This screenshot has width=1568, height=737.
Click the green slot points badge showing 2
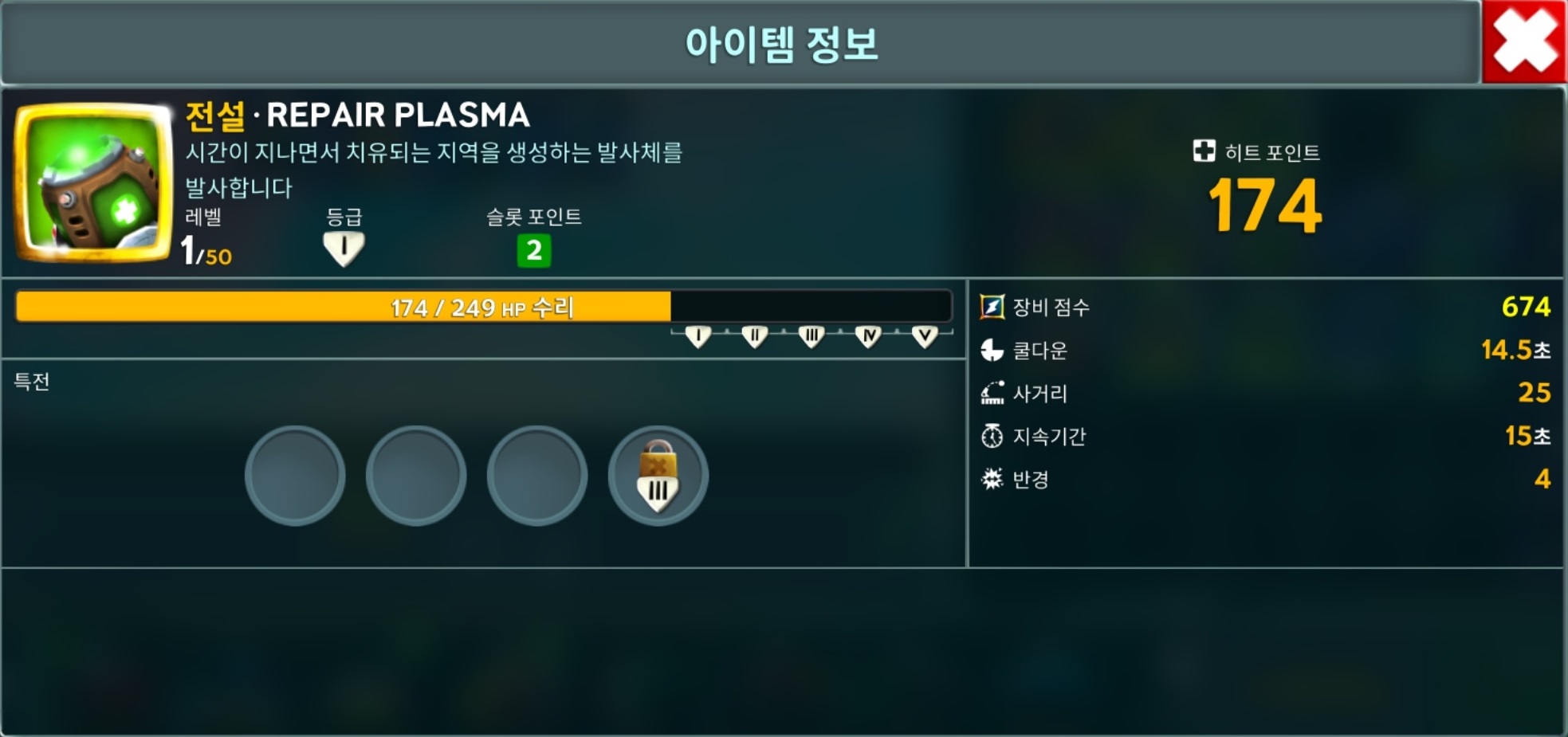point(533,250)
